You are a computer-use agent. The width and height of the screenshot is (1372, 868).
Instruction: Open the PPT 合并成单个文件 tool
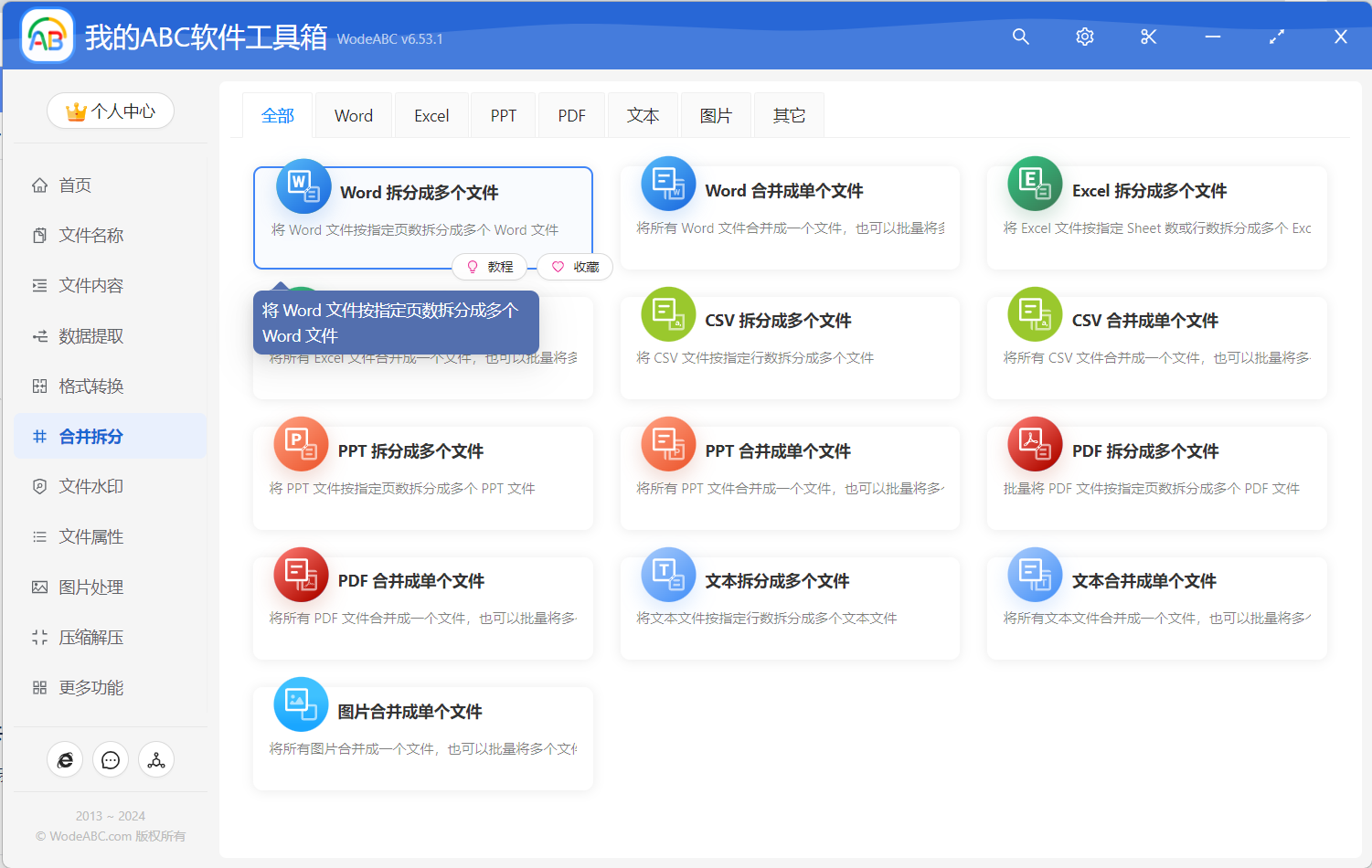pyautogui.click(x=790, y=477)
